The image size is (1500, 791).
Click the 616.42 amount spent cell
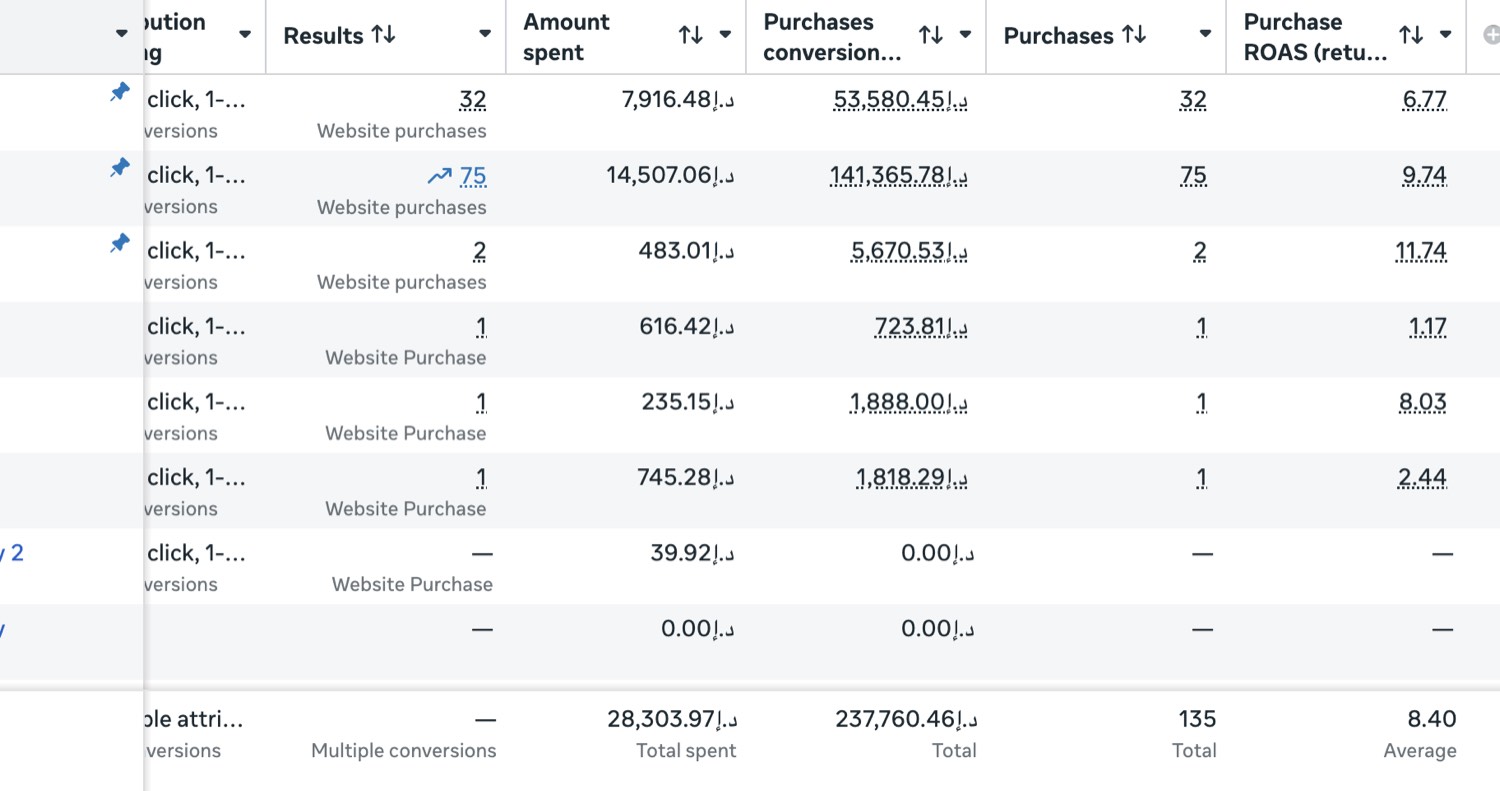point(687,327)
